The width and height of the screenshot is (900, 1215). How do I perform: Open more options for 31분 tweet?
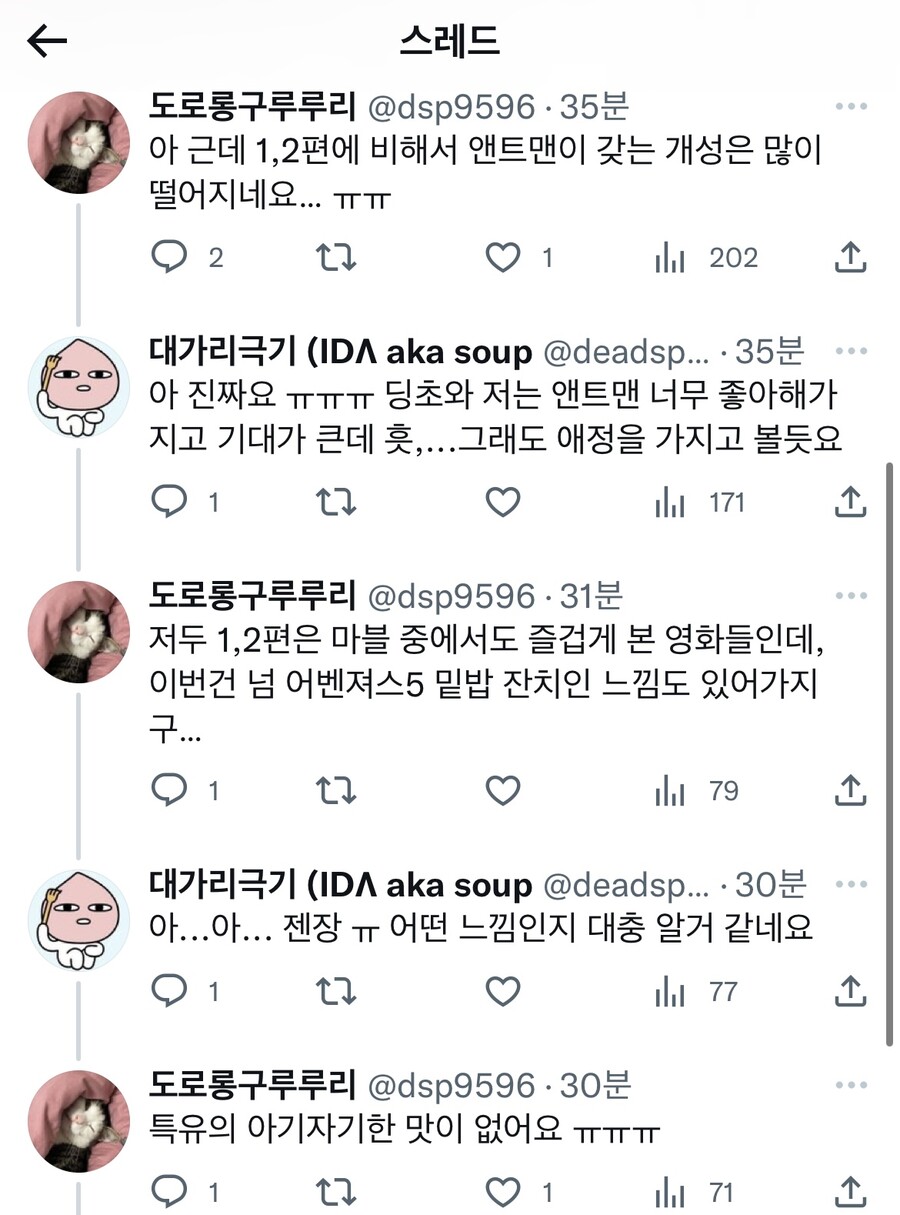point(850,596)
